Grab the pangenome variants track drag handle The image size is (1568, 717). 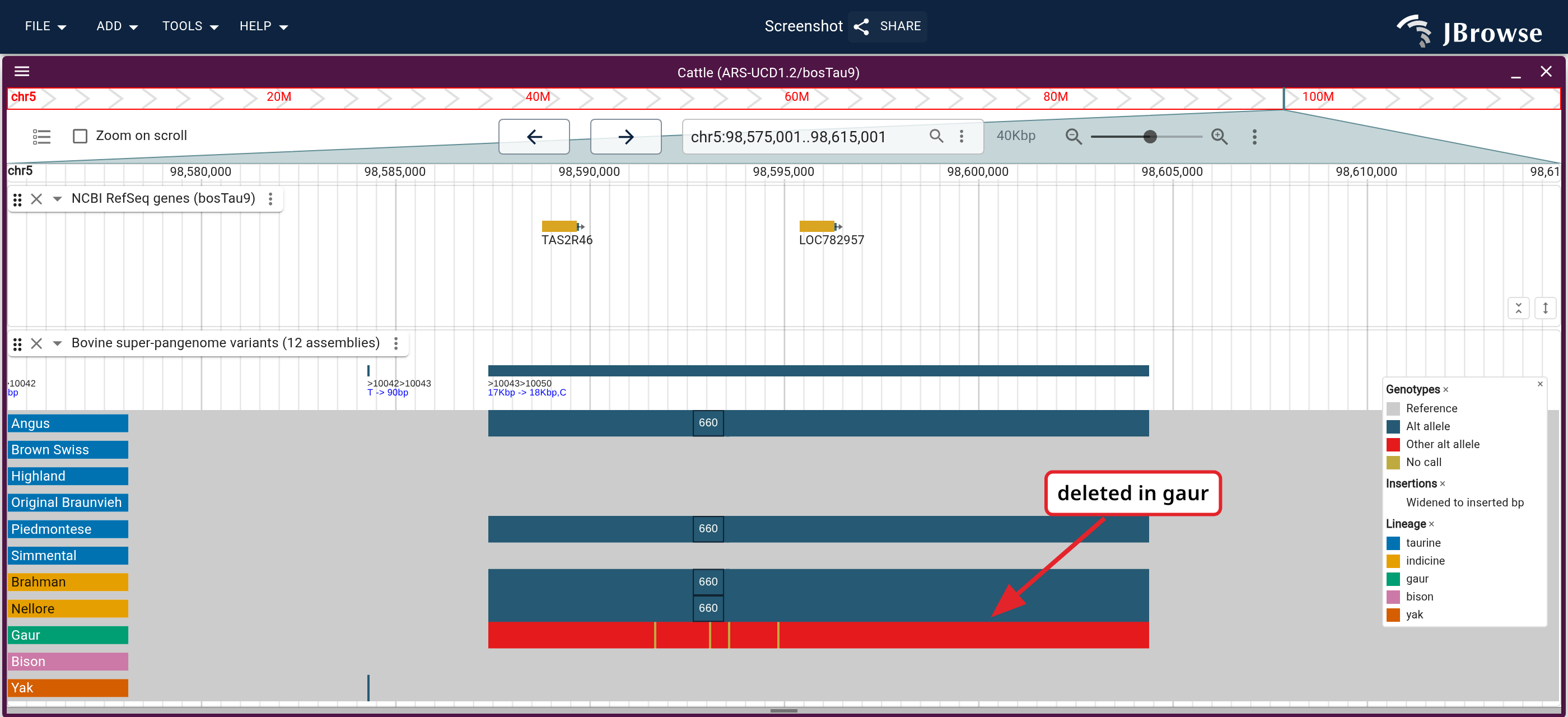tap(18, 344)
